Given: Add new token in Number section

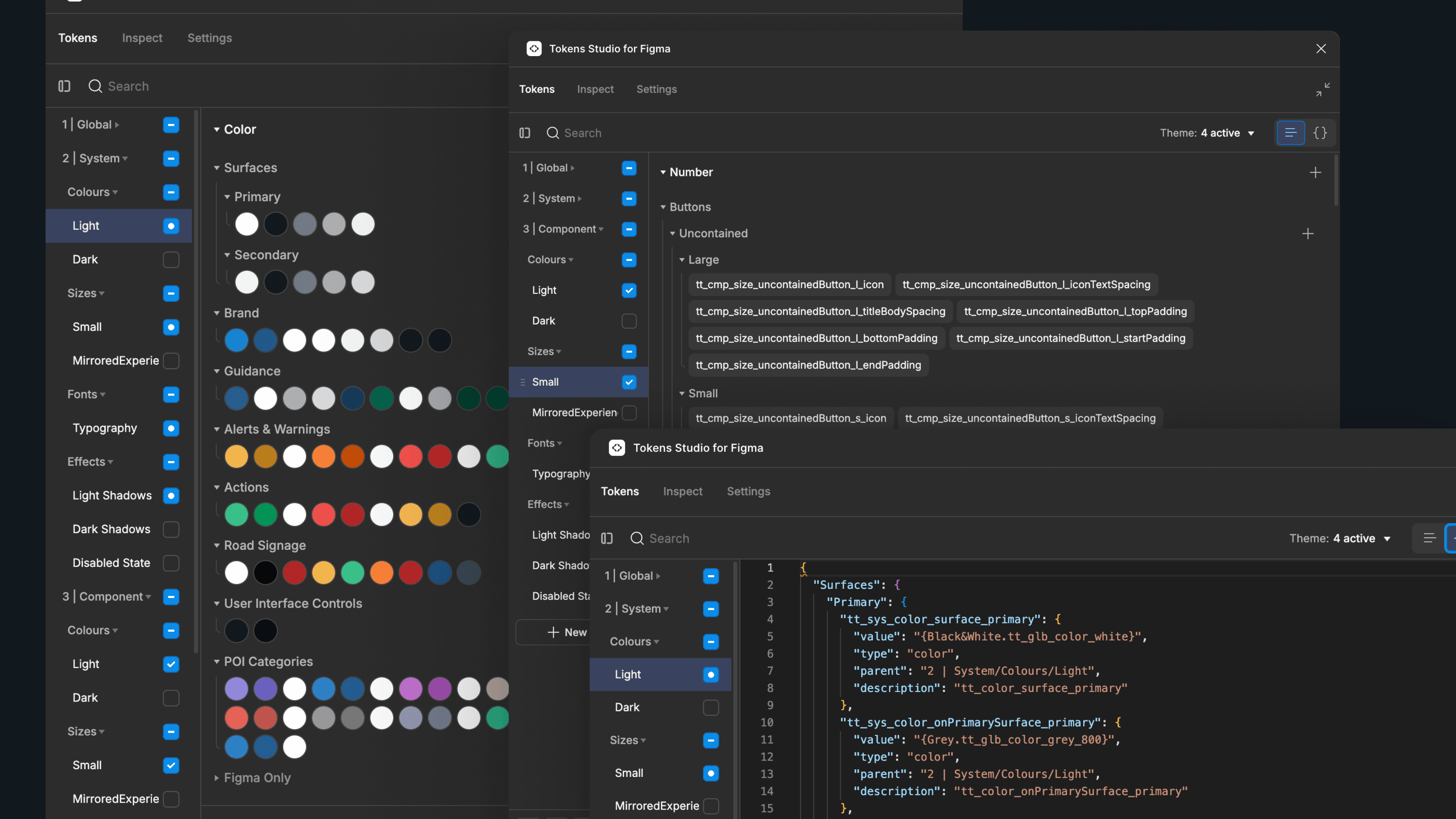Looking at the screenshot, I should tap(1315, 173).
